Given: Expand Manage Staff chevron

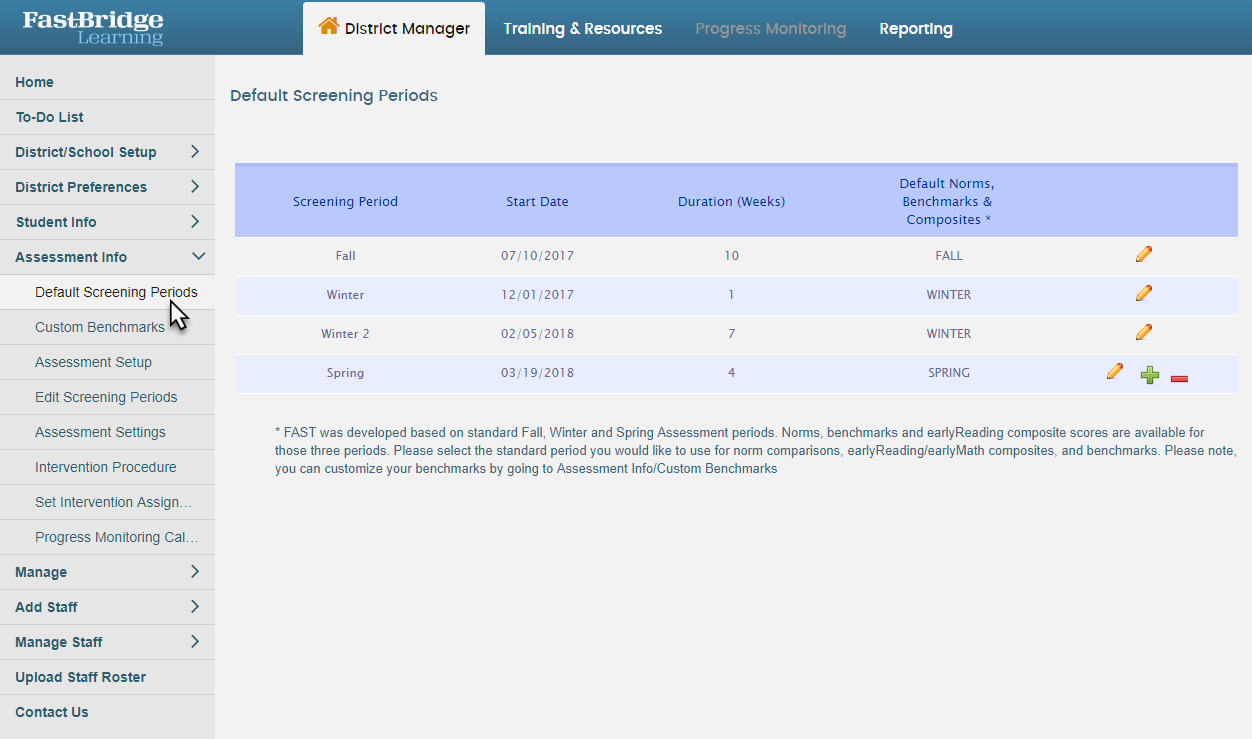Looking at the screenshot, I should click(x=195, y=642).
